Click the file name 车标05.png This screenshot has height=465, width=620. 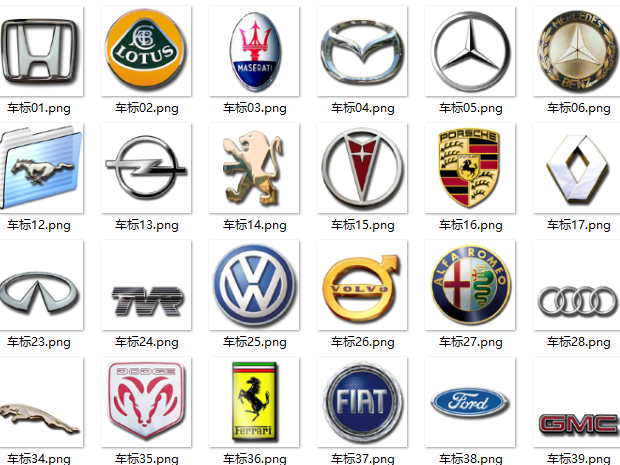tap(471, 108)
